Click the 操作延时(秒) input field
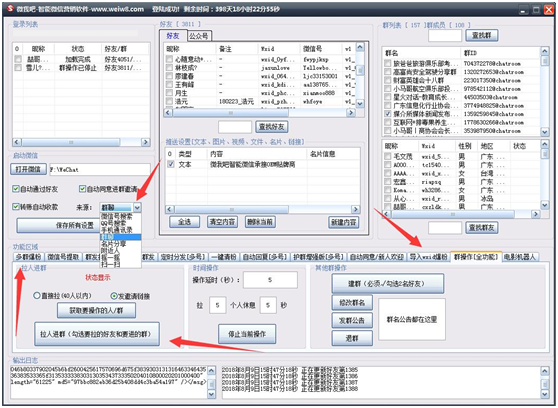This screenshot has width=558, height=408. coord(270,280)
